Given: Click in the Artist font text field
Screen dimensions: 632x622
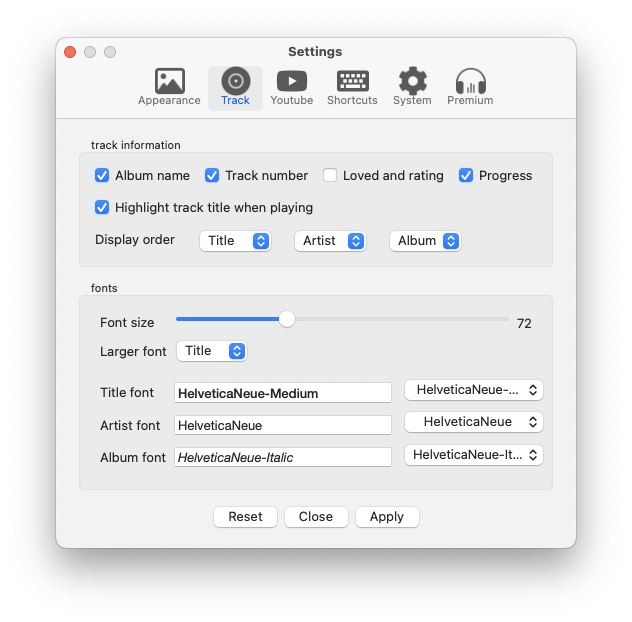Looking at the screenshot, I should tap(283, 425).
